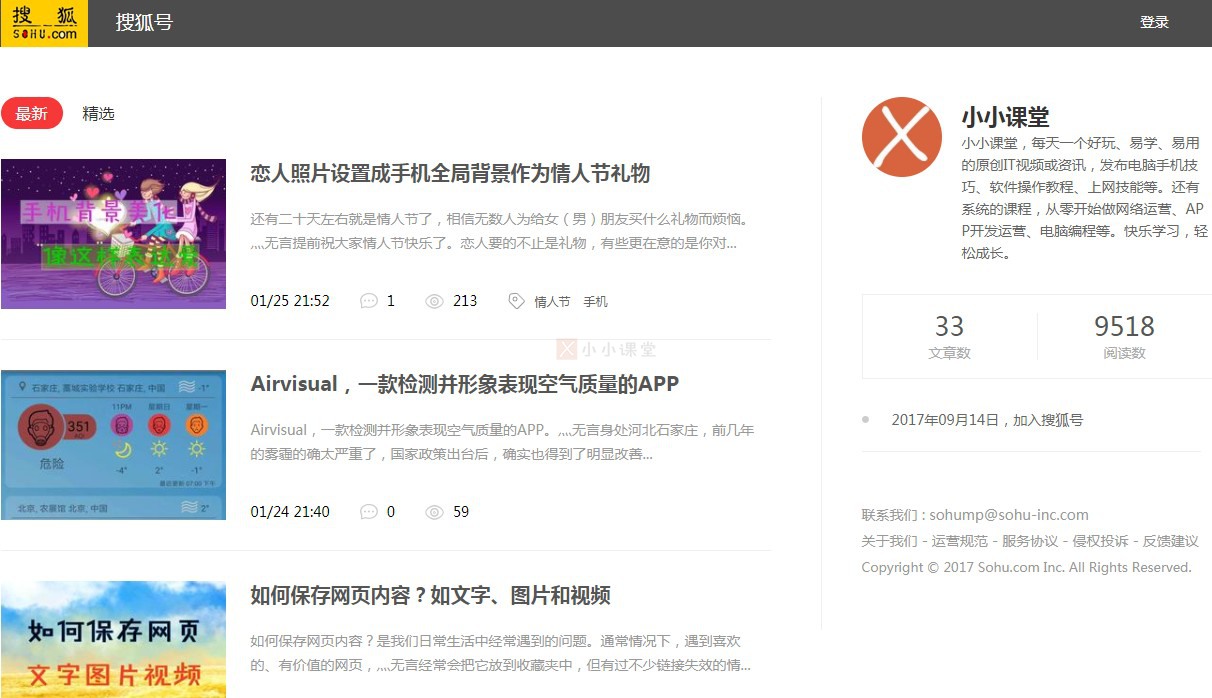Click the summary starting 如何保存网页内容？是我们日常
The image size is (1212, 698).
(500, 653)
